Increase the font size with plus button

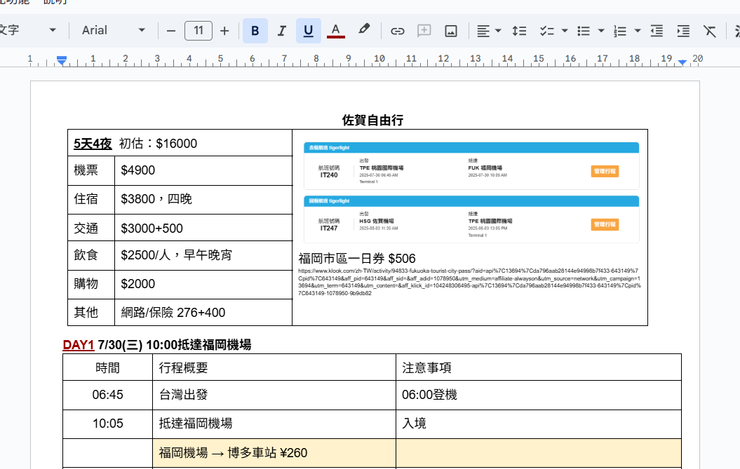224,31
